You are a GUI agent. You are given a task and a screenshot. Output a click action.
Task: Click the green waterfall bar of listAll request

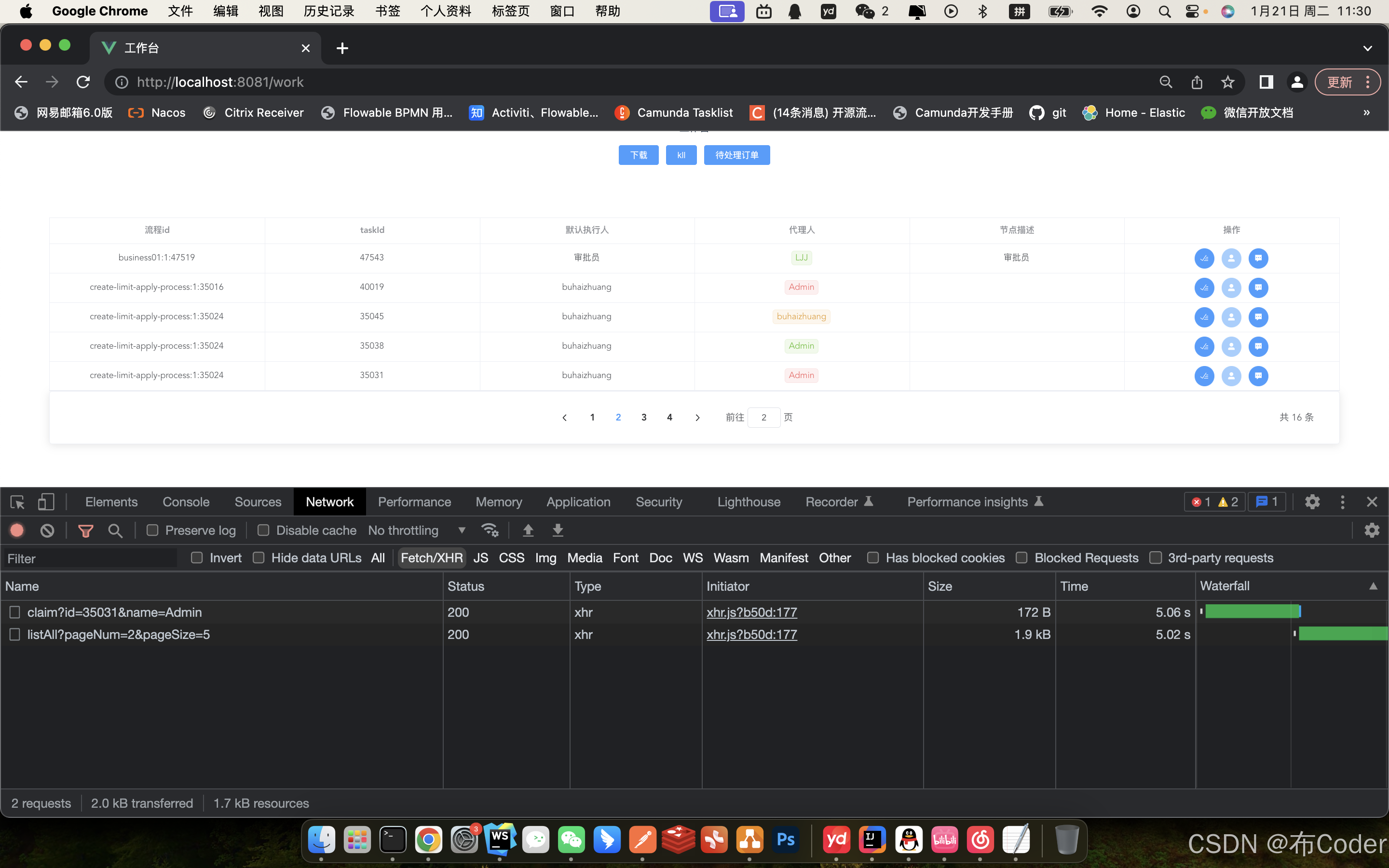tap(1343, 633)
